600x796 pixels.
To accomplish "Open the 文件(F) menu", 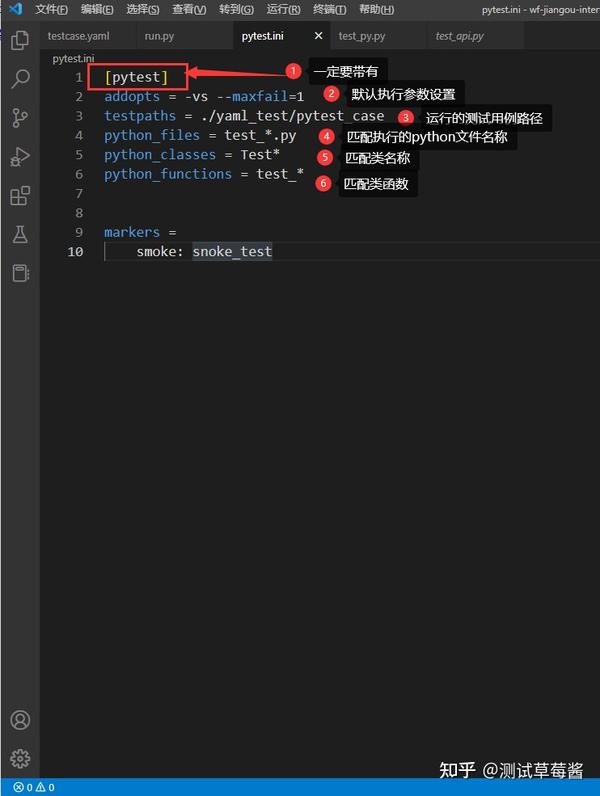I will (x=51, y=9).
